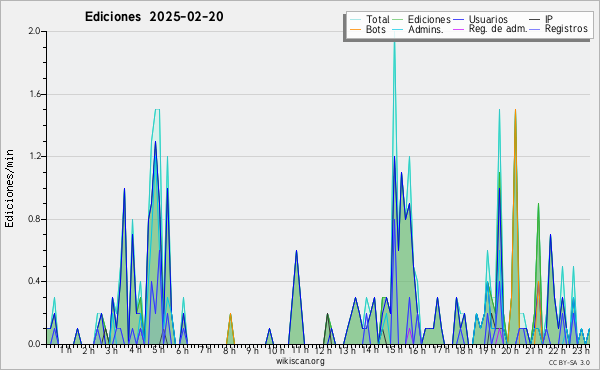600x370 pixels.
Task: Click the 0.0 y-axis value
Action: click(x=34, y=344)
